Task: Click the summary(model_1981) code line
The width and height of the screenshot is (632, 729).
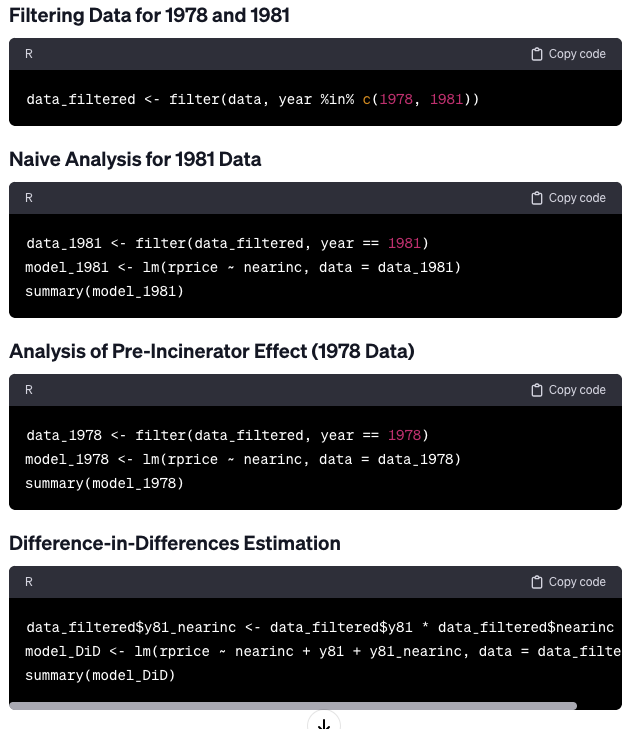Action: [x=105, y=292]
